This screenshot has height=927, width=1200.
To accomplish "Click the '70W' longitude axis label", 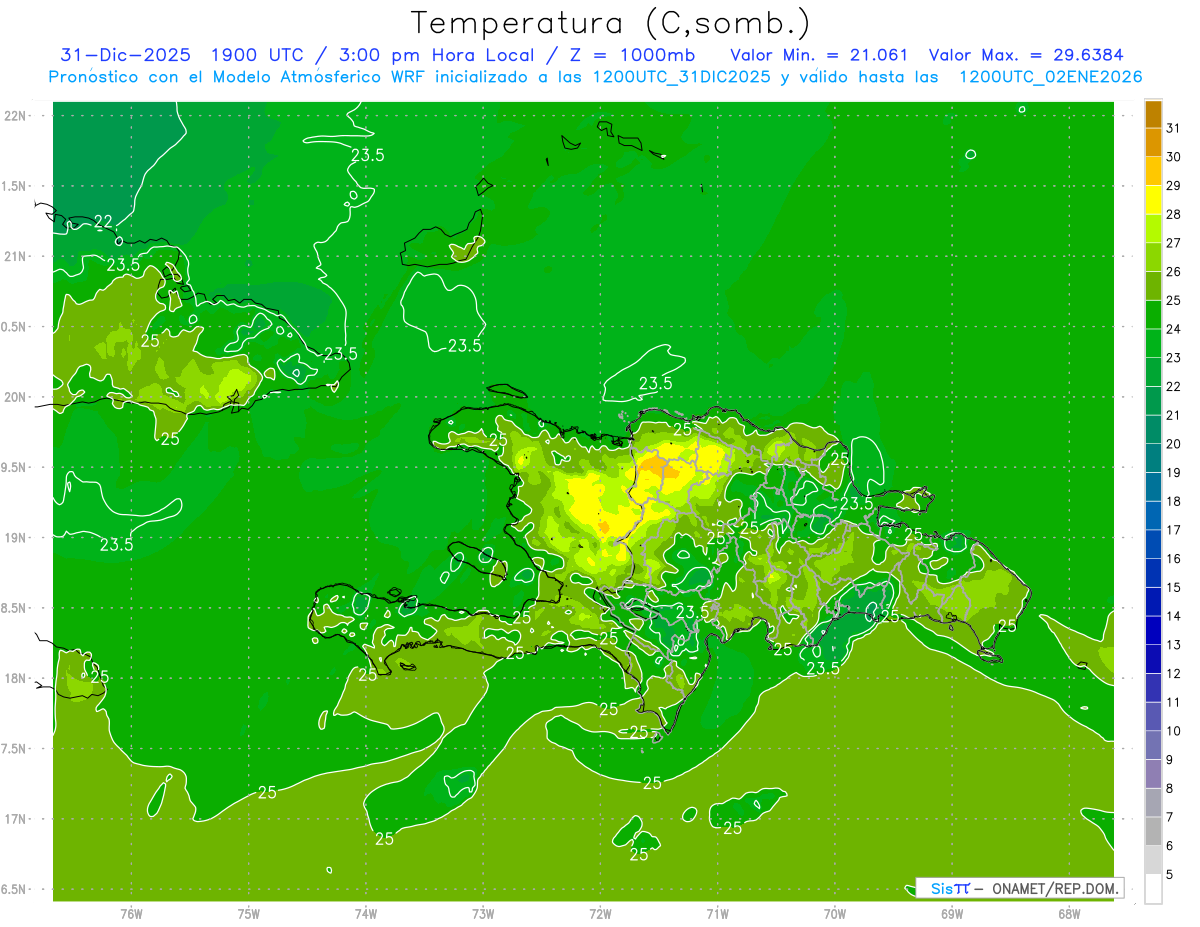I will [835, 913].
